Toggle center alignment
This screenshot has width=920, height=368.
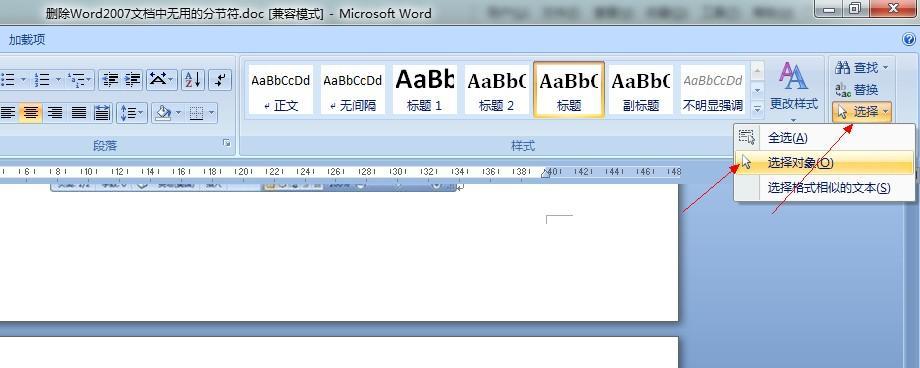click(x=31, y=113)
